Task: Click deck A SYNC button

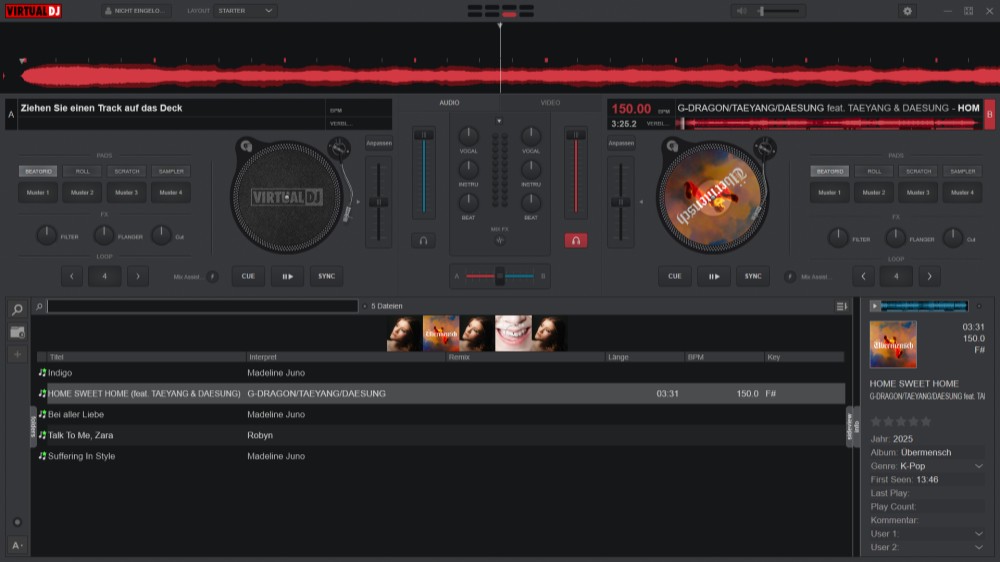Action: (327, 276)
